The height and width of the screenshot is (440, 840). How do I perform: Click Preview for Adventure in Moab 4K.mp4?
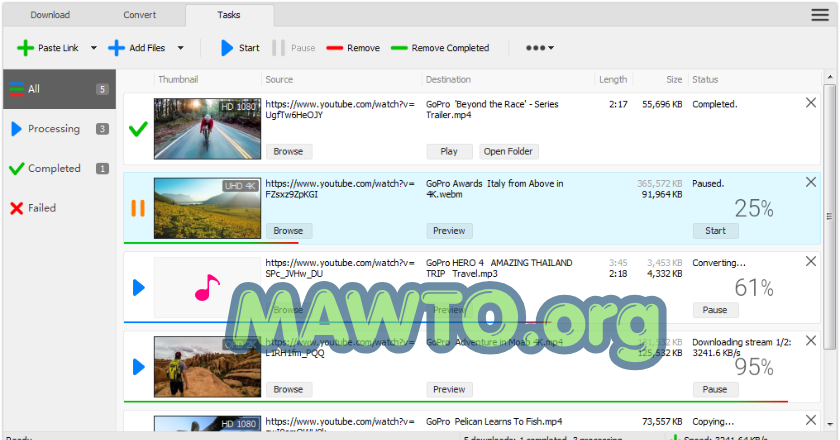449,390
